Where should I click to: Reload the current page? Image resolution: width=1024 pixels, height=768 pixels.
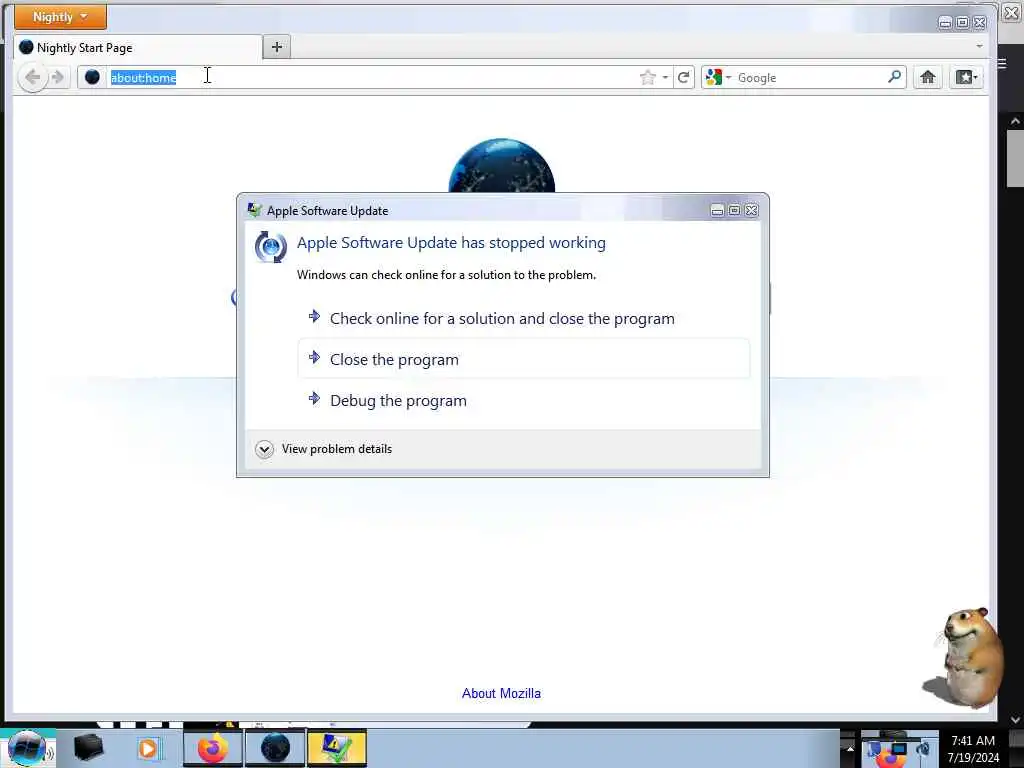click(x=684, y=78)
